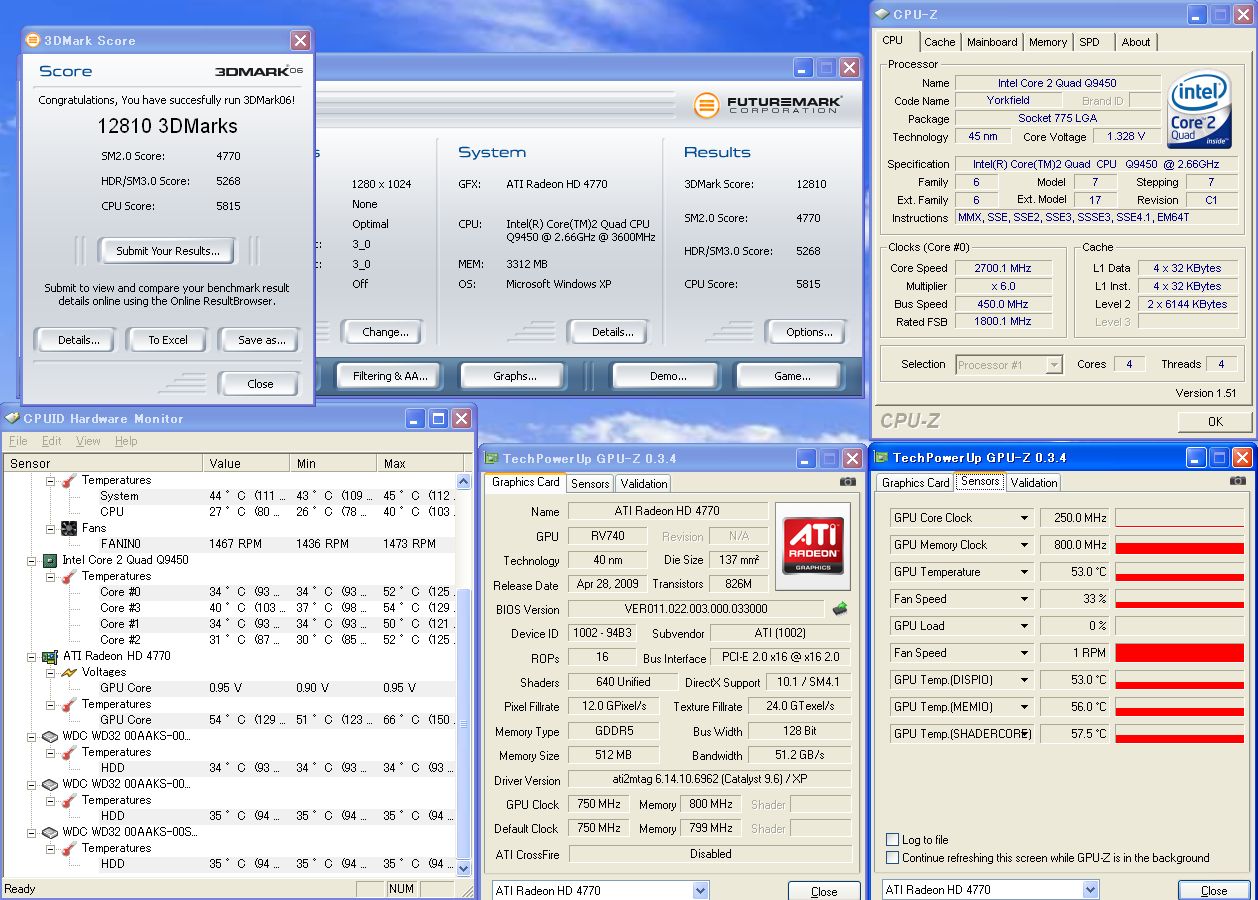Open the card selector dropdown in GPU-Z Sensors window
The width and height of the screenshot is (1258, 900).
point(1090,890)
